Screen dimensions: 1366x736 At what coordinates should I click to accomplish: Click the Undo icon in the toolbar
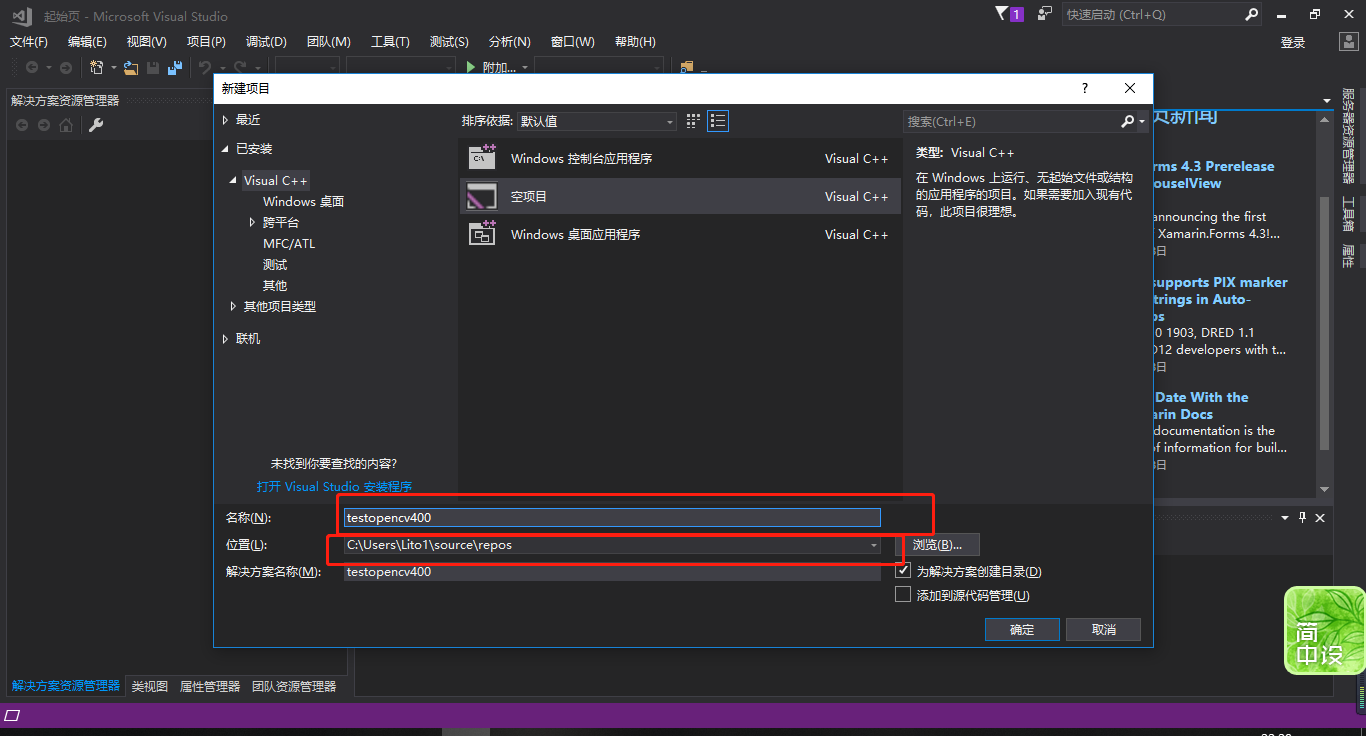pos(205,66)
